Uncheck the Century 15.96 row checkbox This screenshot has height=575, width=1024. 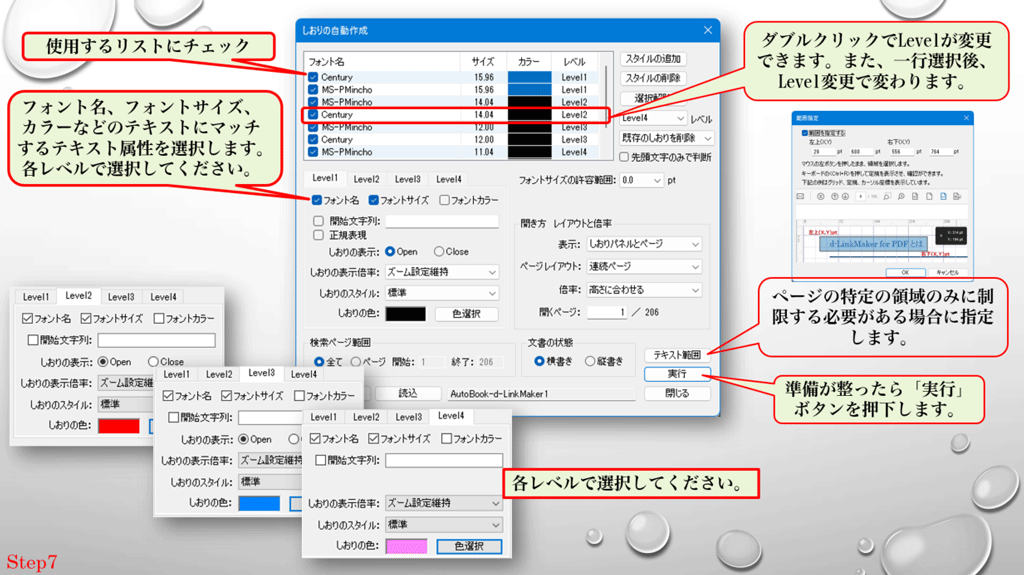coord(313,77)
